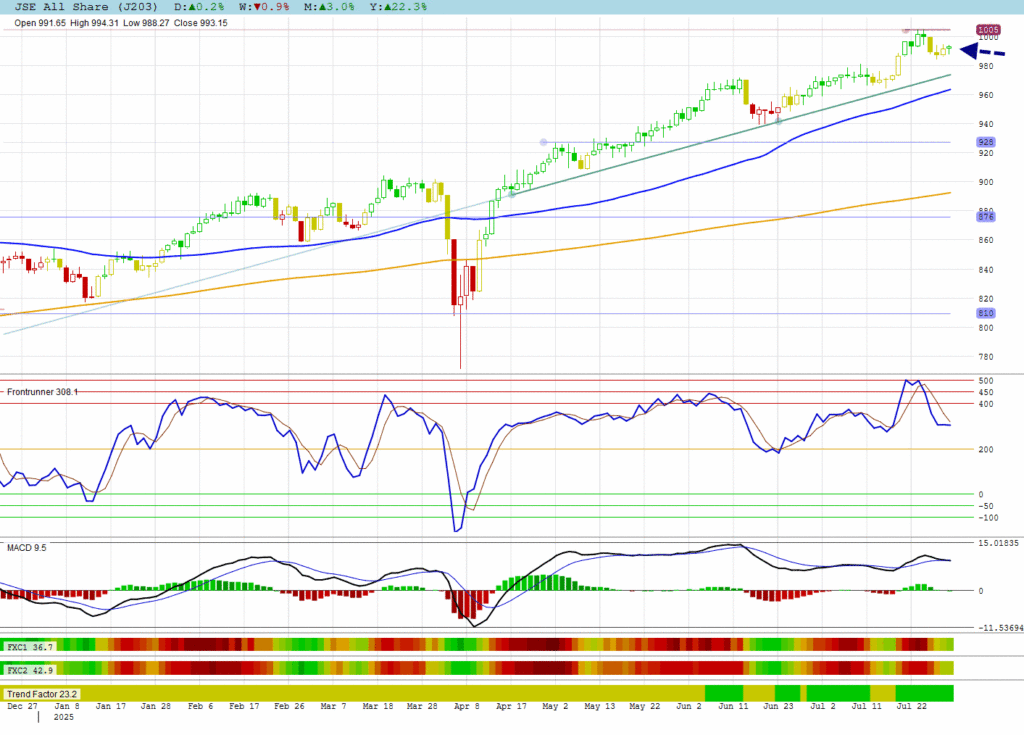
Task: Click the Close 993.15 value
Action: pyautogui.click(x=200, y=23)
